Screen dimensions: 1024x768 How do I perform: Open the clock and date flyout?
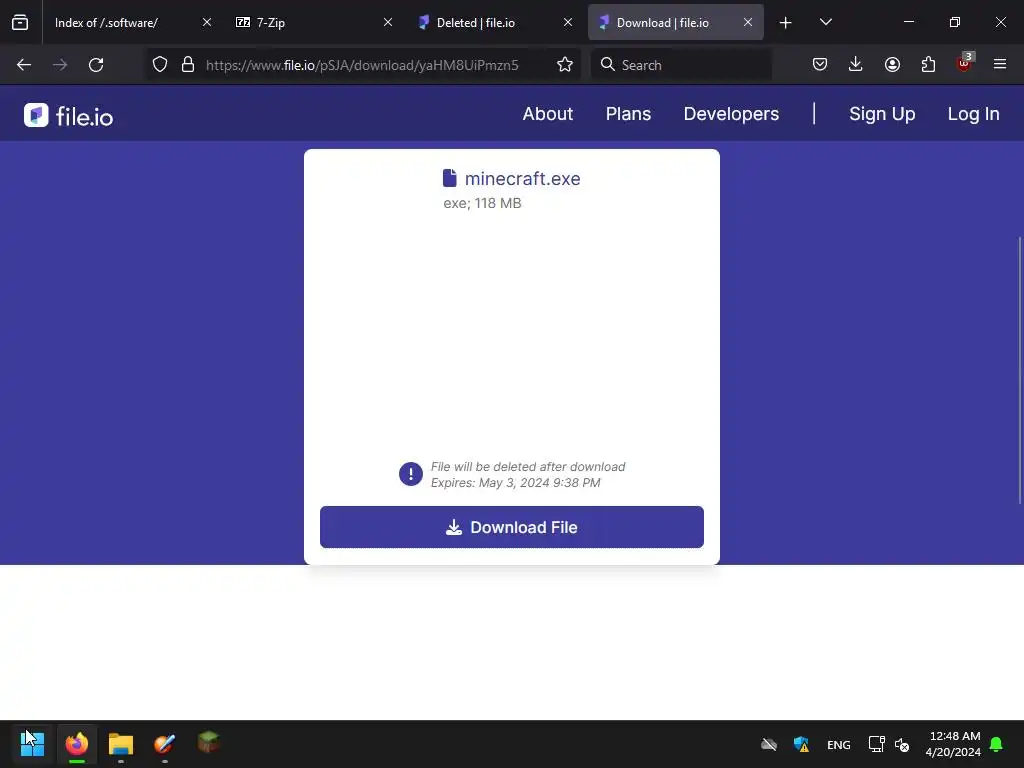[x=953, y=744]
